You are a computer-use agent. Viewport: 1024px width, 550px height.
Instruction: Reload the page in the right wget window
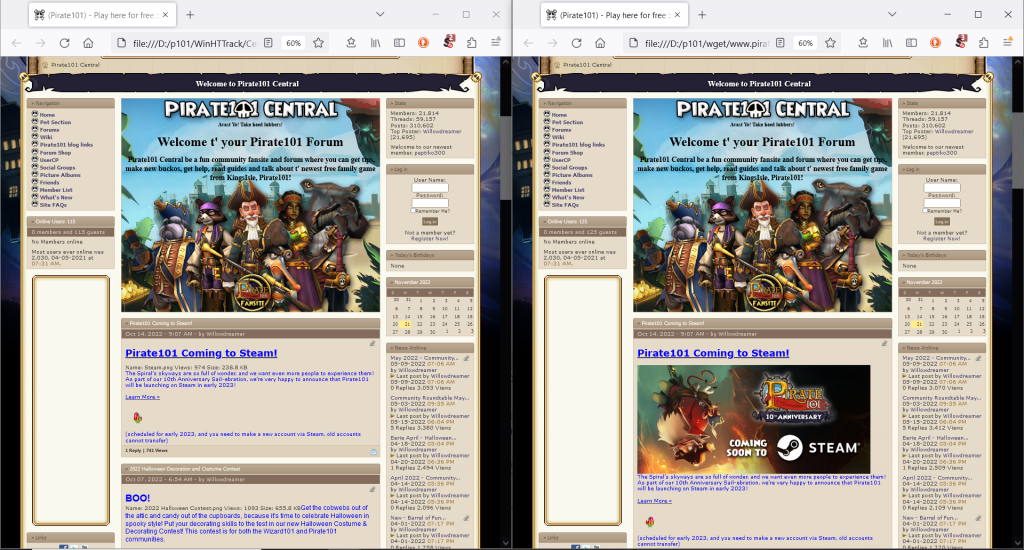pos(576,43)
